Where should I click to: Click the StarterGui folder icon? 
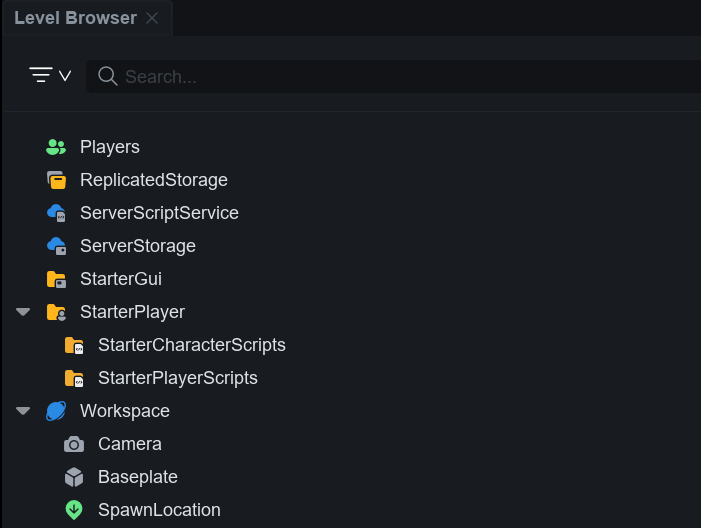pos(56,279)
